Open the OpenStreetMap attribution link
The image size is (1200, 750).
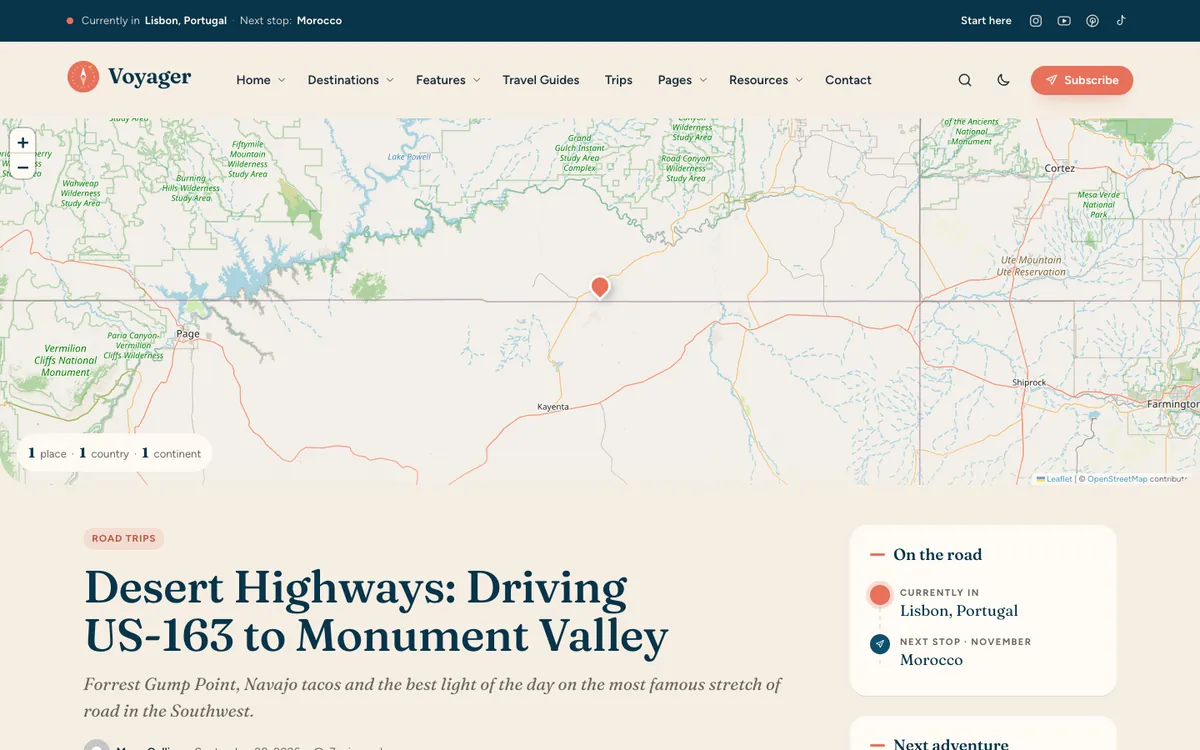click(x=1117, y=479)
